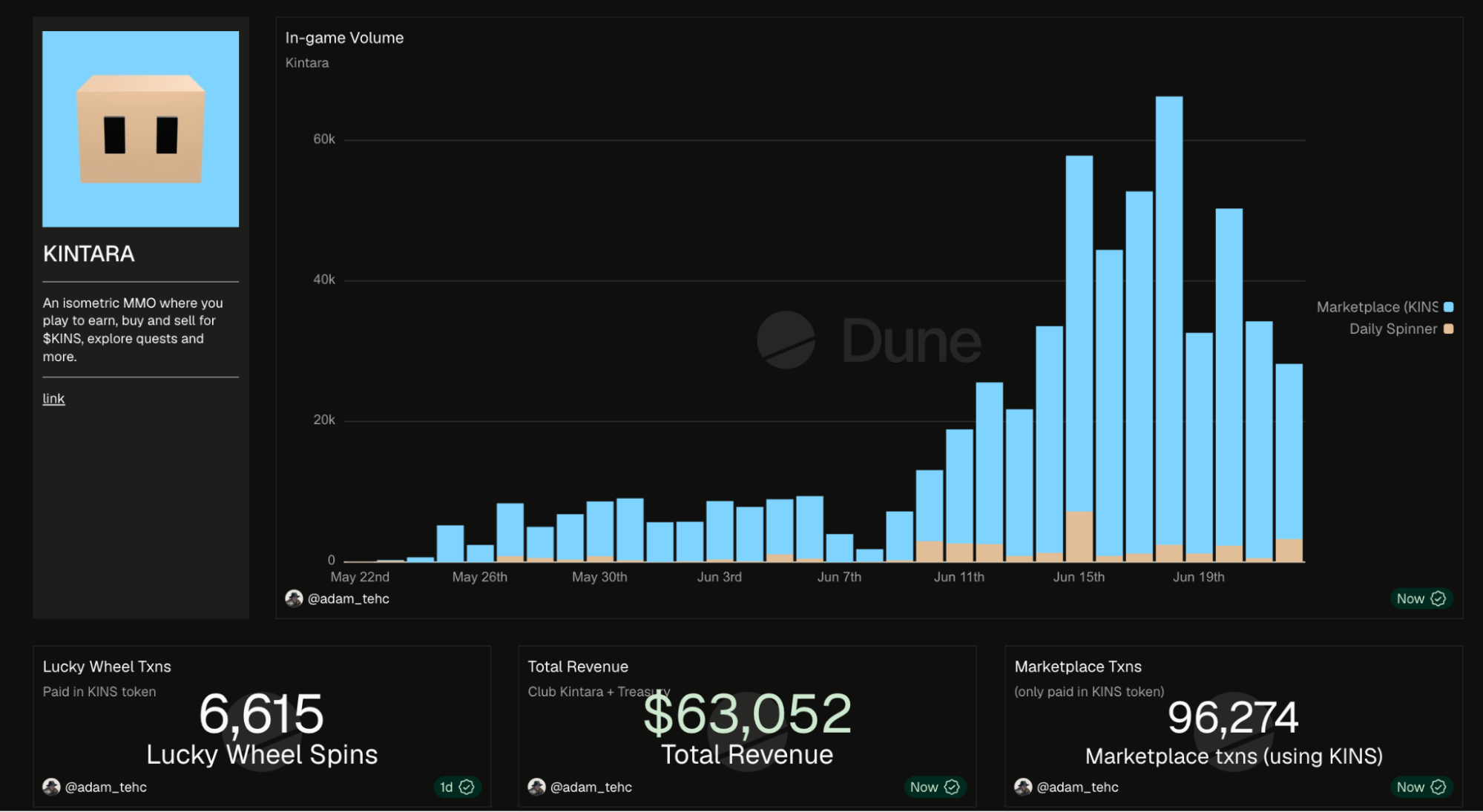Toggle Marketplace (KINS) blue legend swatch
Screen dimensions: 1483x812
[1448, 307]
